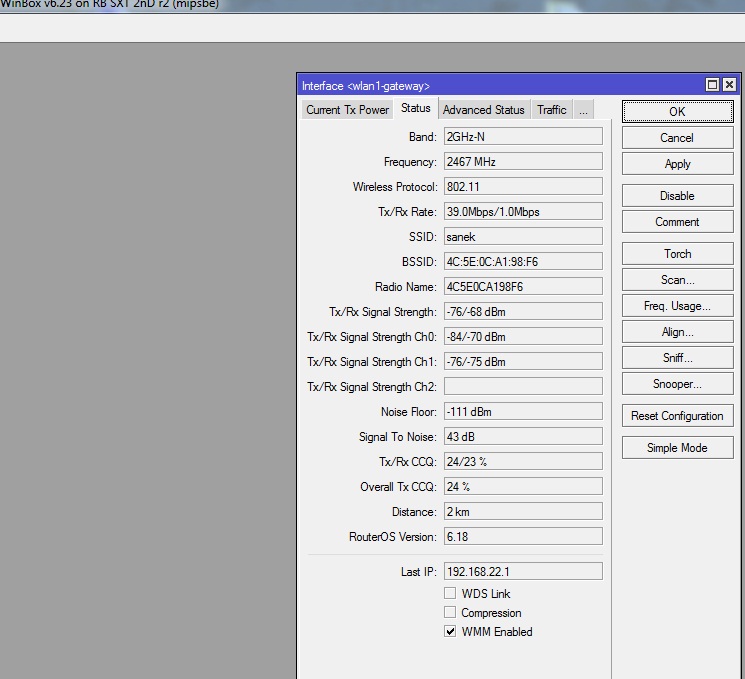Open Freq. Usage... tool
This screenshot has width=745, height=679.
[x=677, y=306]
